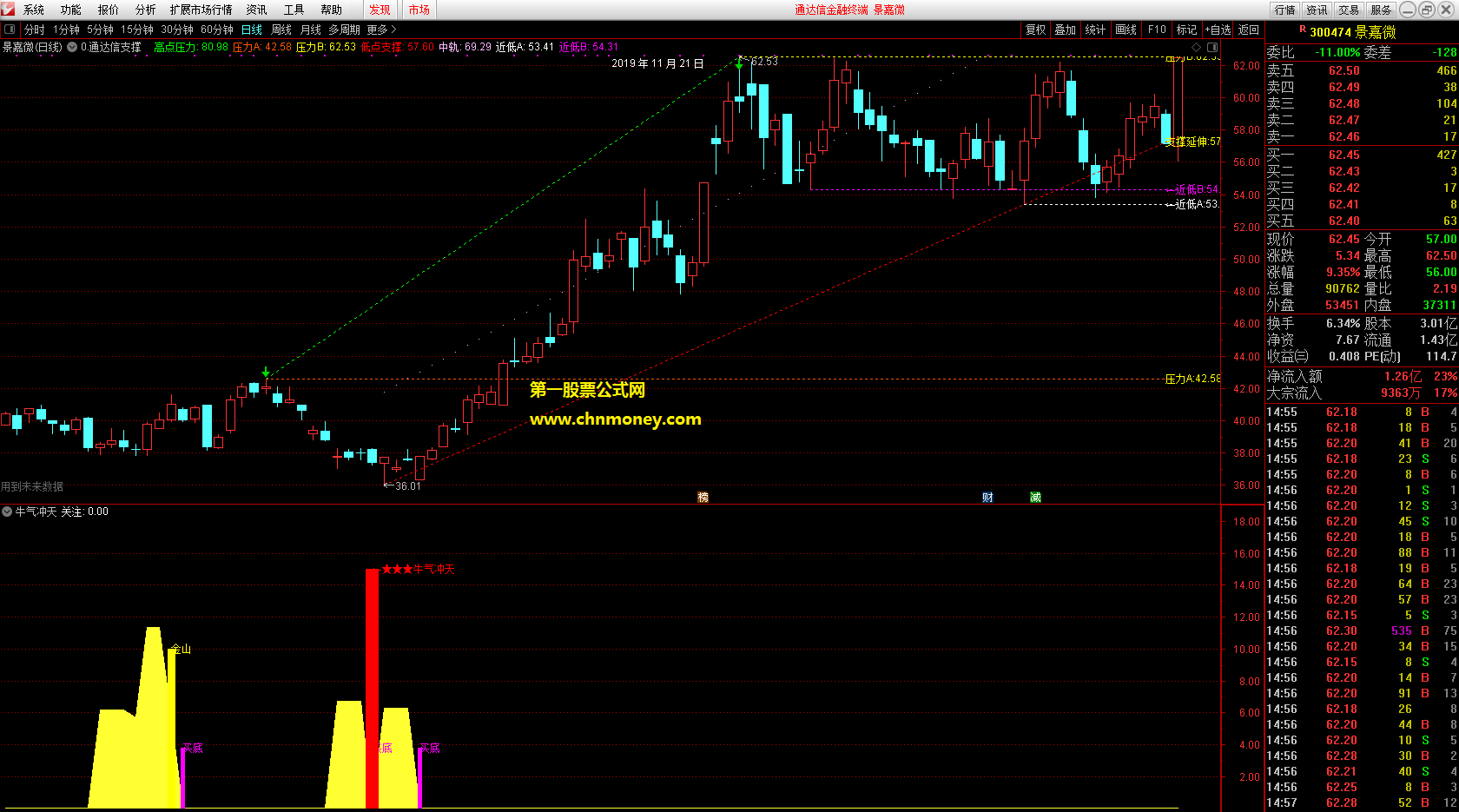Click the 财 marker icon on chart bottom
The width and height of the screenshot is (1459, 812).
987,497
